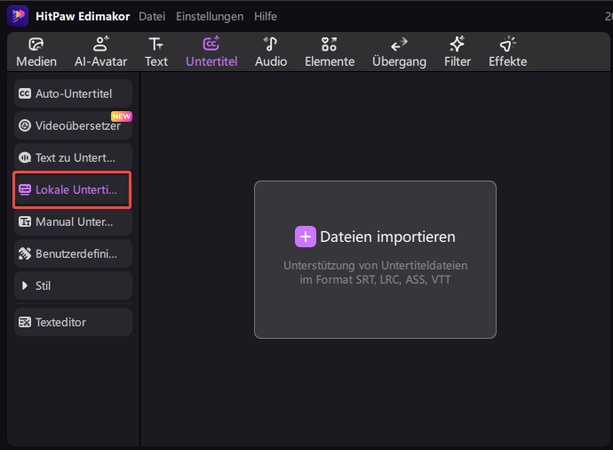Expand the Stil section

coord(71,286)
